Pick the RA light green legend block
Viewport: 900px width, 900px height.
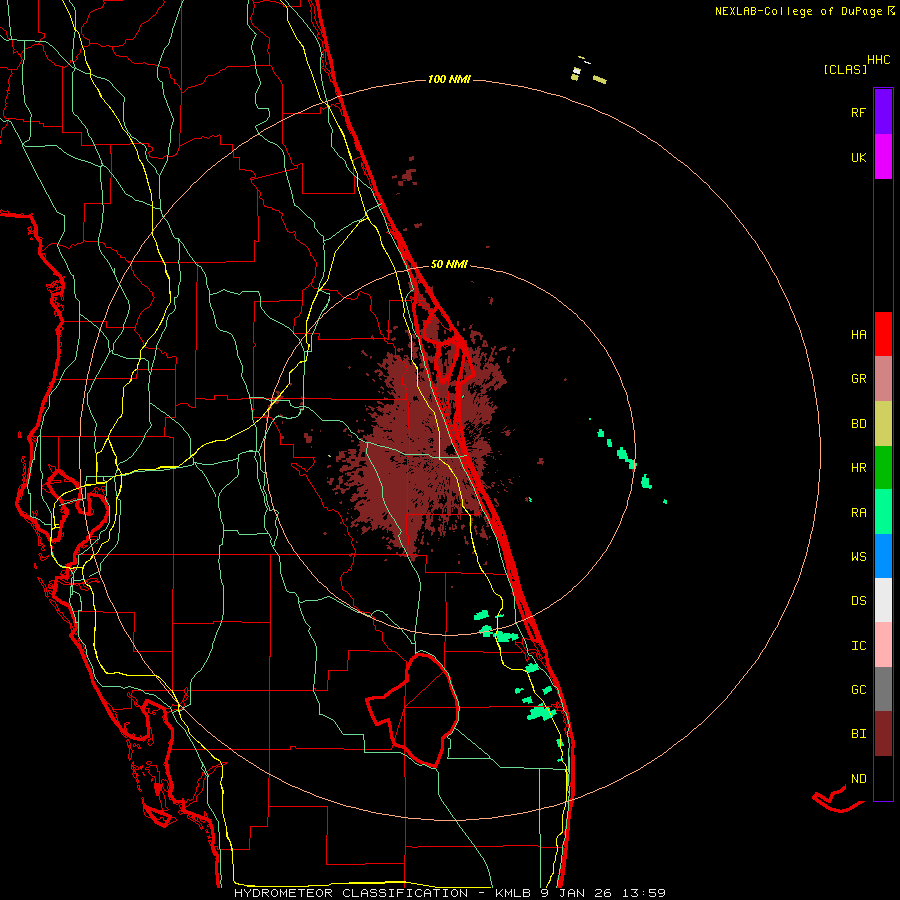click(883, 512)
